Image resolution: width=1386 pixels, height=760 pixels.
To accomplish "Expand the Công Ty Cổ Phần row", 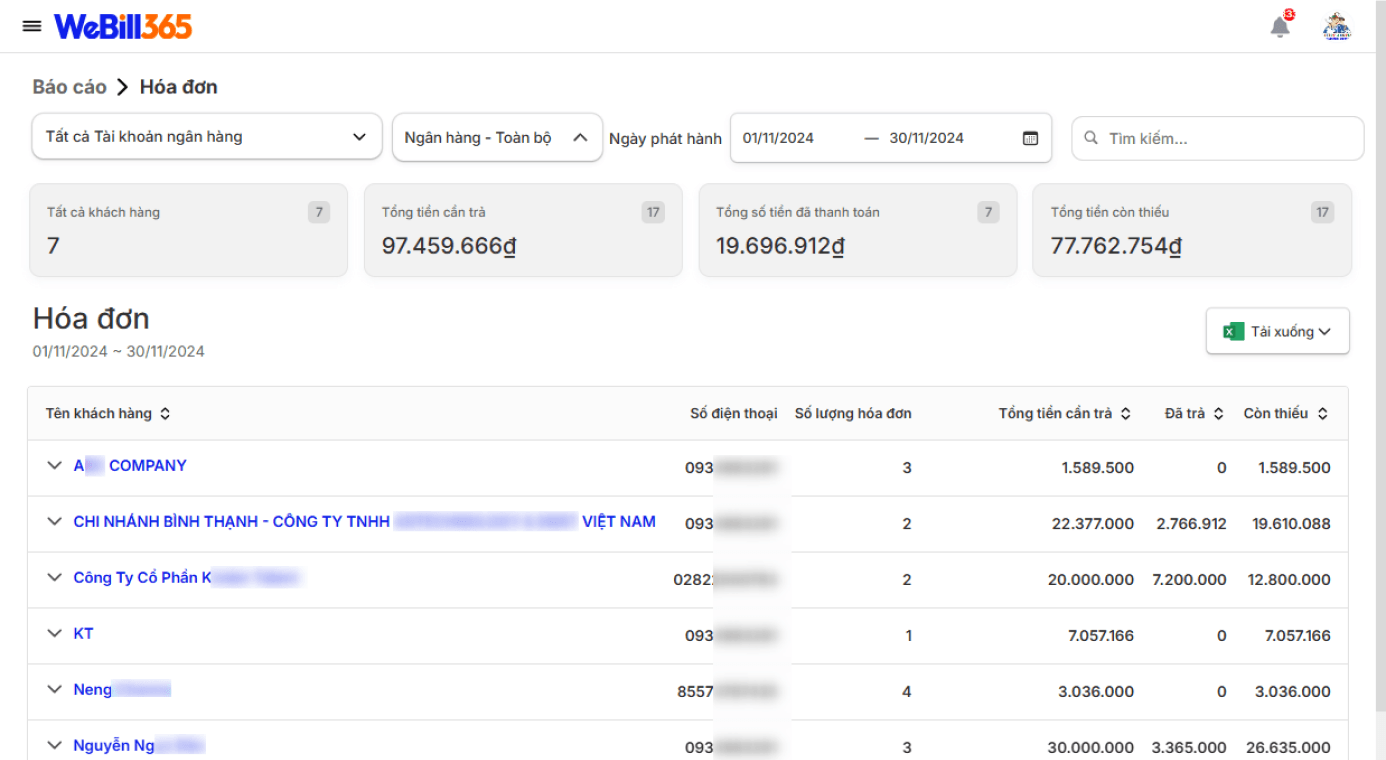I will [x=55, y=578].
